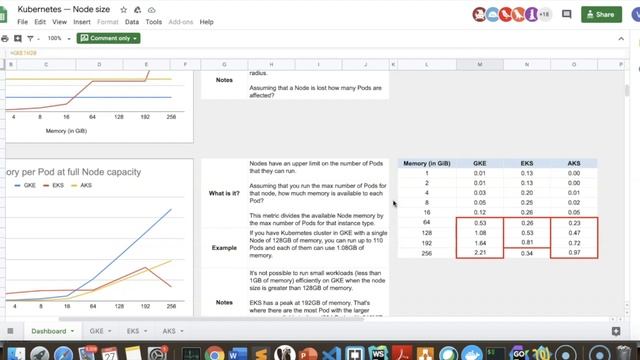Image resolution: width=640 pixels, height=360 pixels.
Task: Open Launchpad rocket in the dock
Action: point(40,353)
